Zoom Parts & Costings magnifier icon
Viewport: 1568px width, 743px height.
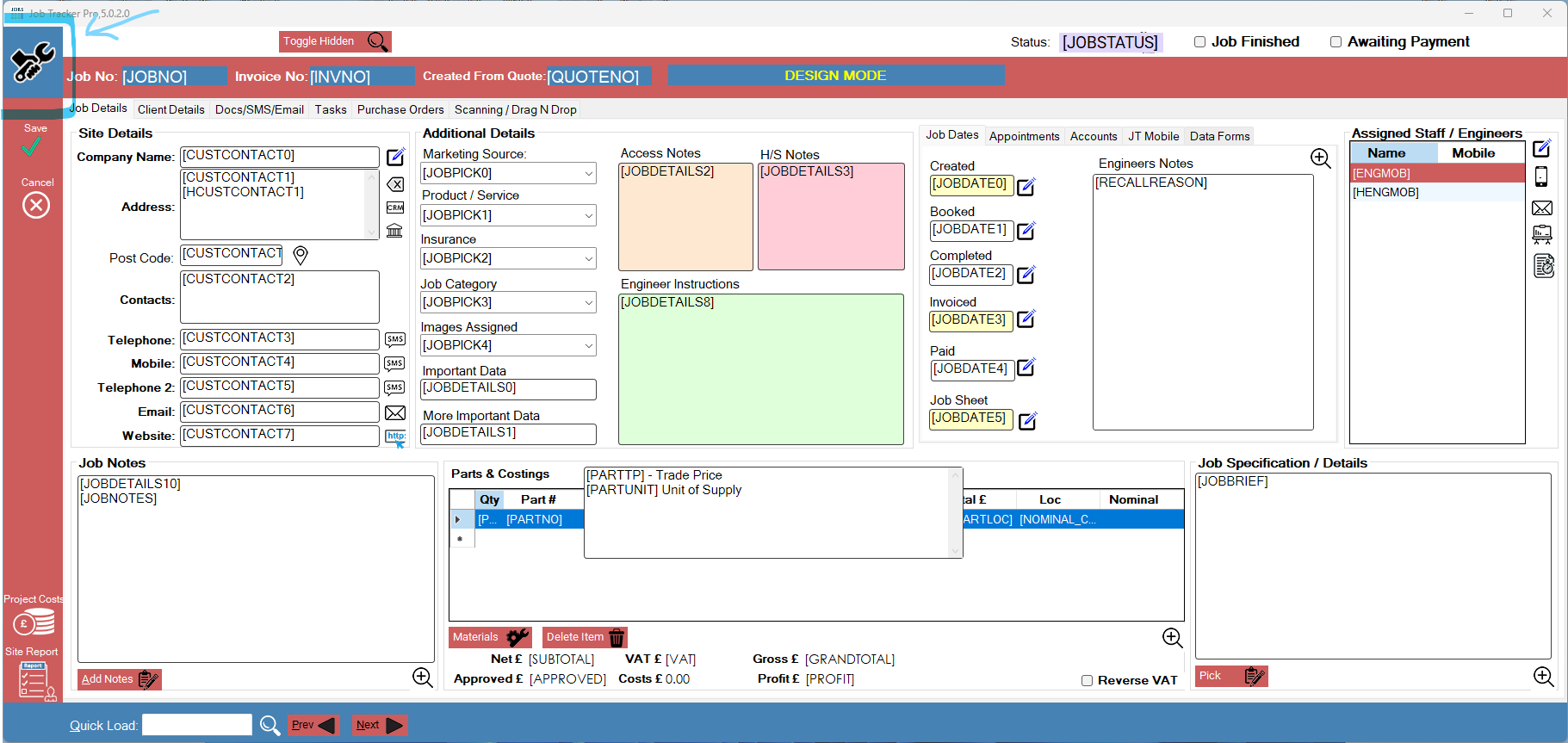tap(1173, 637)
